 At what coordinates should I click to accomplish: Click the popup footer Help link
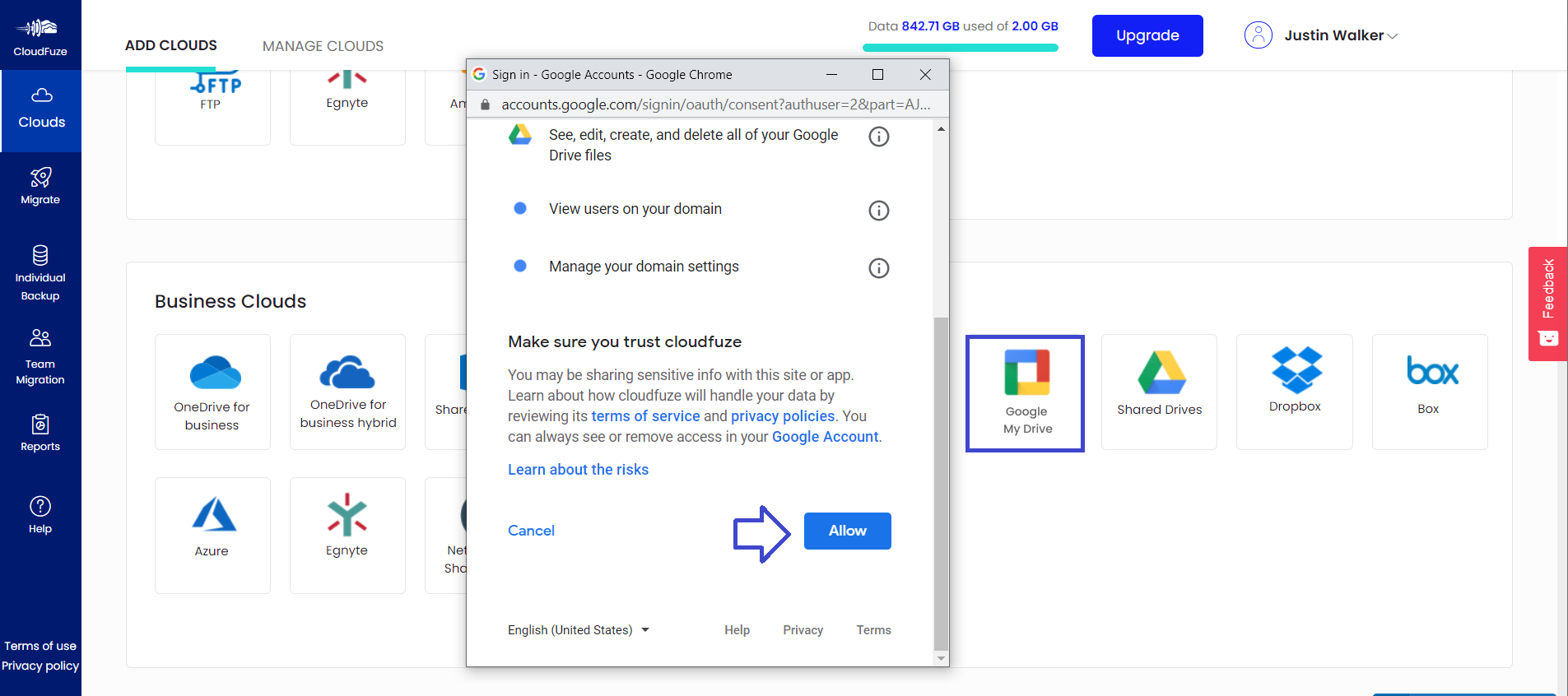coord(737,630)
